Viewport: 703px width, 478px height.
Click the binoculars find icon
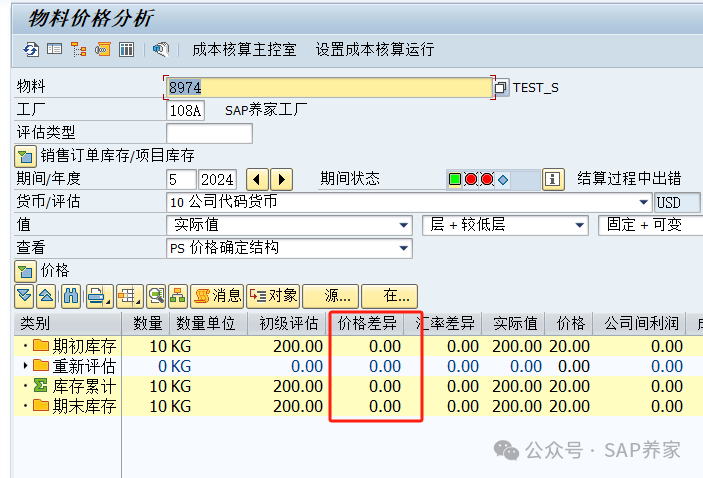tap(71, 296)
